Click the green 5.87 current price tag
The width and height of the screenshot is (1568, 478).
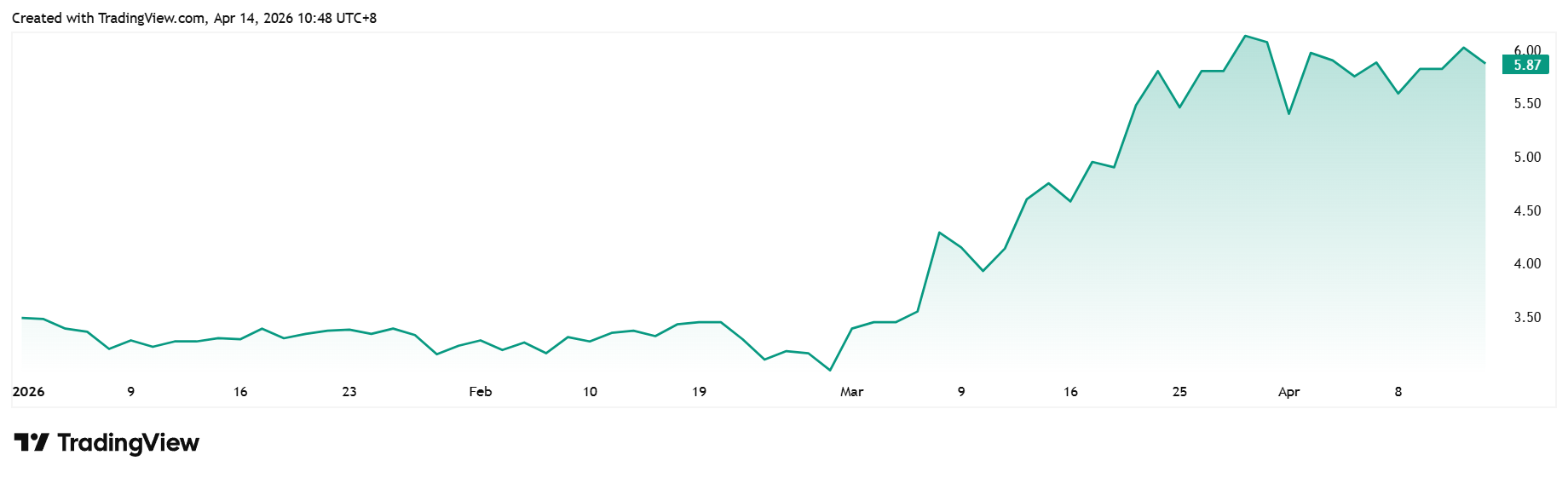pos(1526,65)
